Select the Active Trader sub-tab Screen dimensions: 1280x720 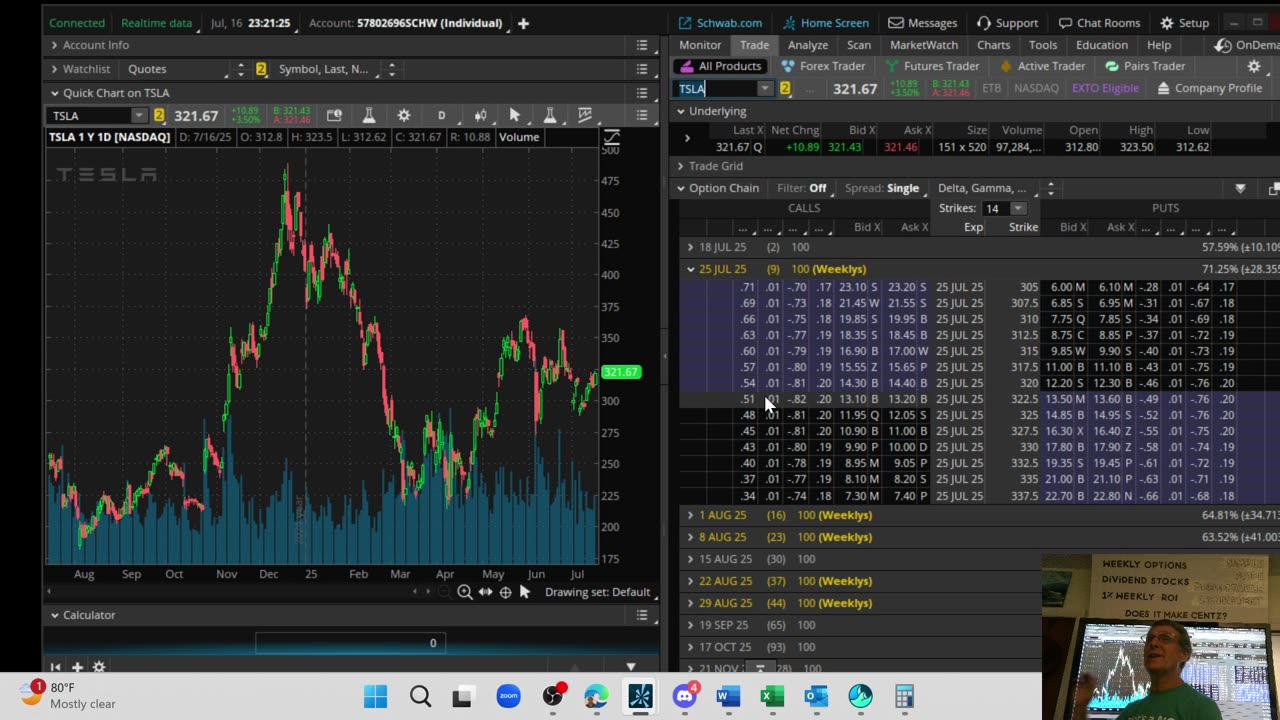[1041, 66]
